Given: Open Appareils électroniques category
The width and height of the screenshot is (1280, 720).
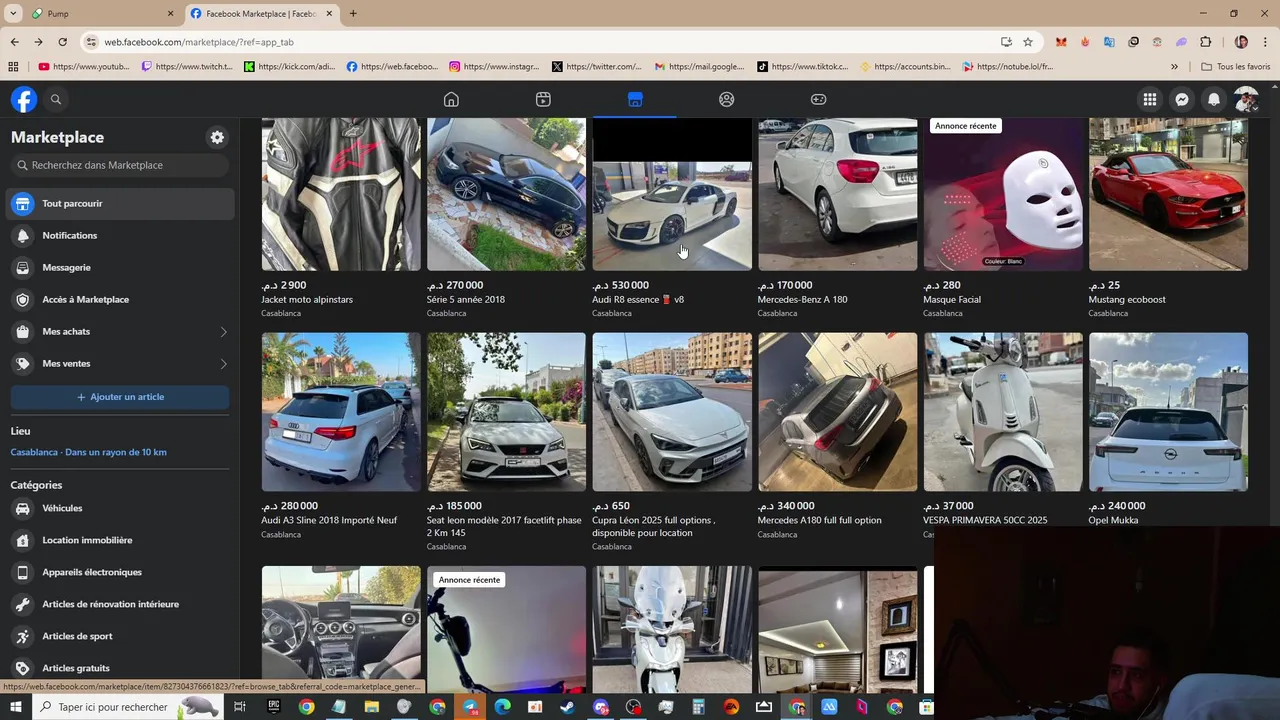Looking at the screenshot, I should [120, 572].
